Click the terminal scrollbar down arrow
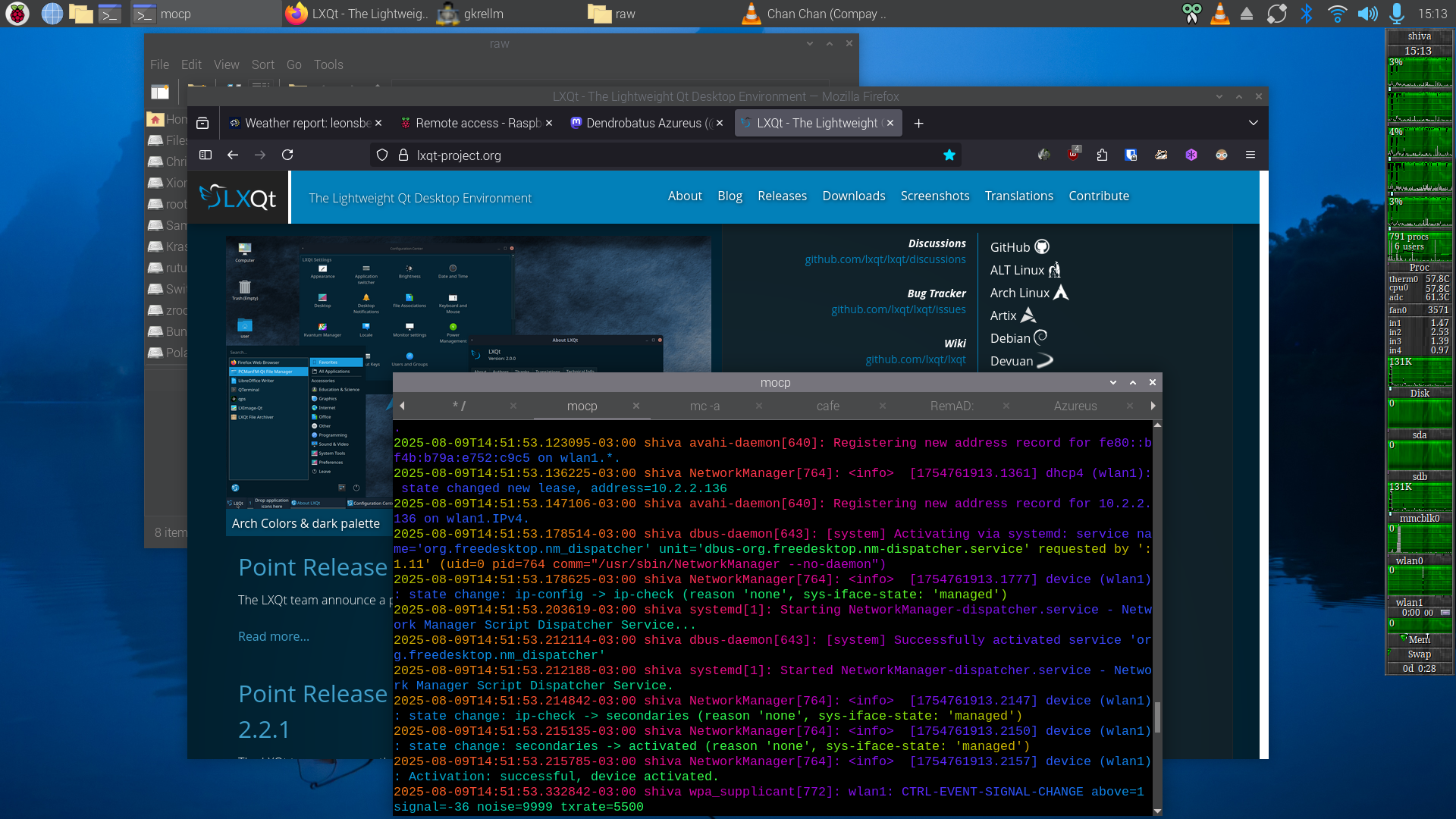The width and height of the screenshot is (1456, 819). tap(1157, 811)
